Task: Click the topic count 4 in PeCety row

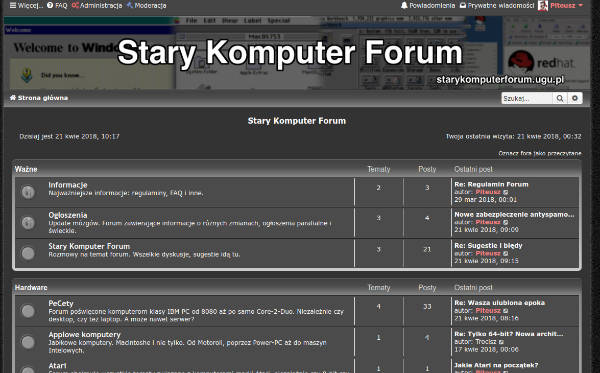Action: coord(378,307)
